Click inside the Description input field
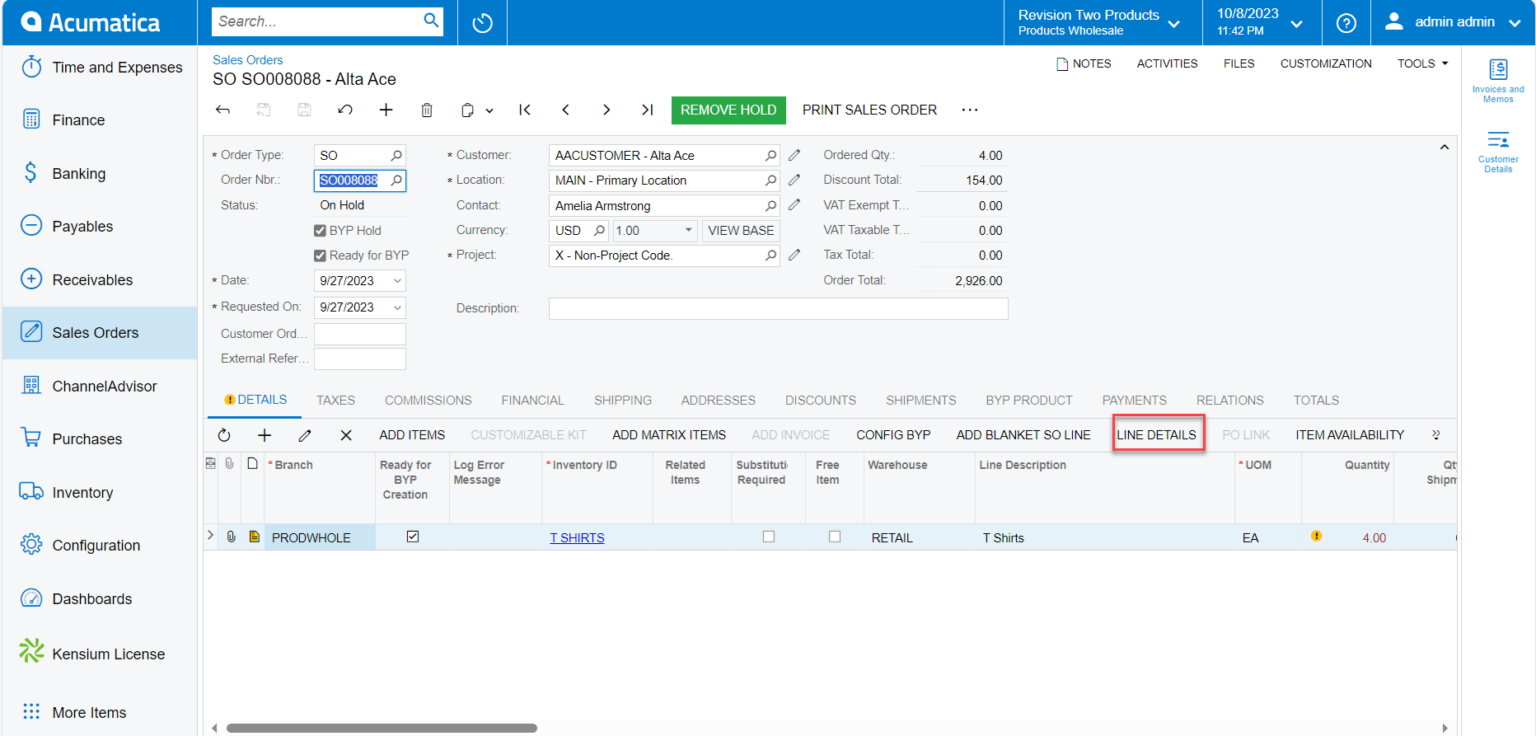Screen dimensions: 1536x736 coord(778,308)
